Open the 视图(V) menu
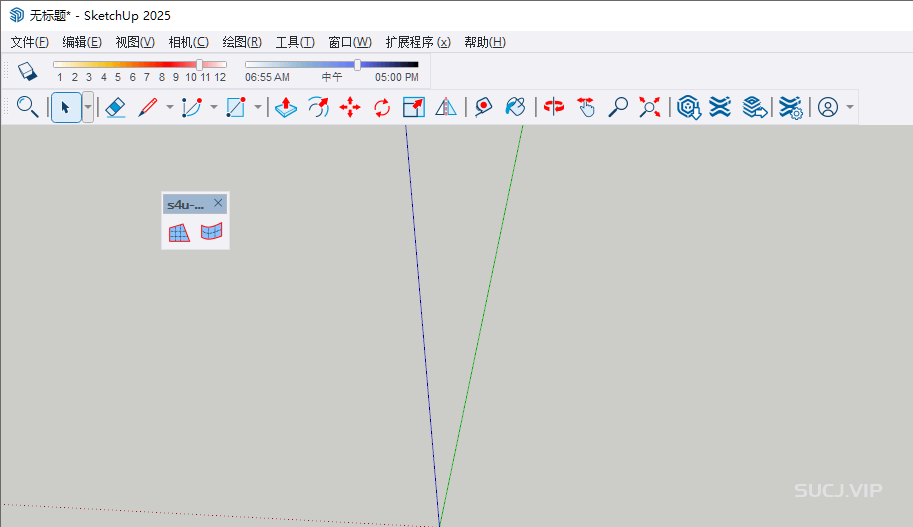The height and width of the screenshot is (527, 913). 135,42
